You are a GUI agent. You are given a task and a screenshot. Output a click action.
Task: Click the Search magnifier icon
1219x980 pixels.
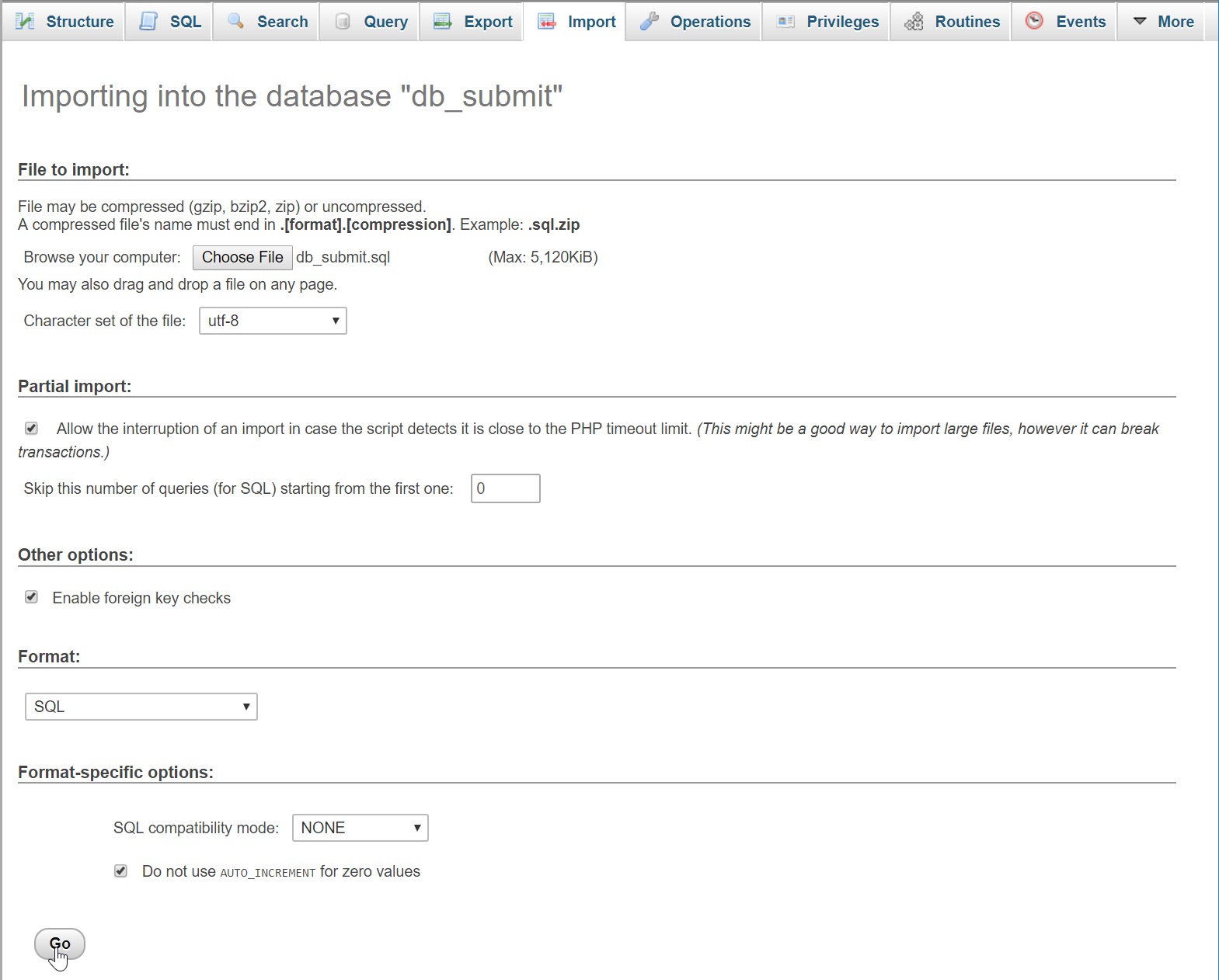(x=235, y=21)
